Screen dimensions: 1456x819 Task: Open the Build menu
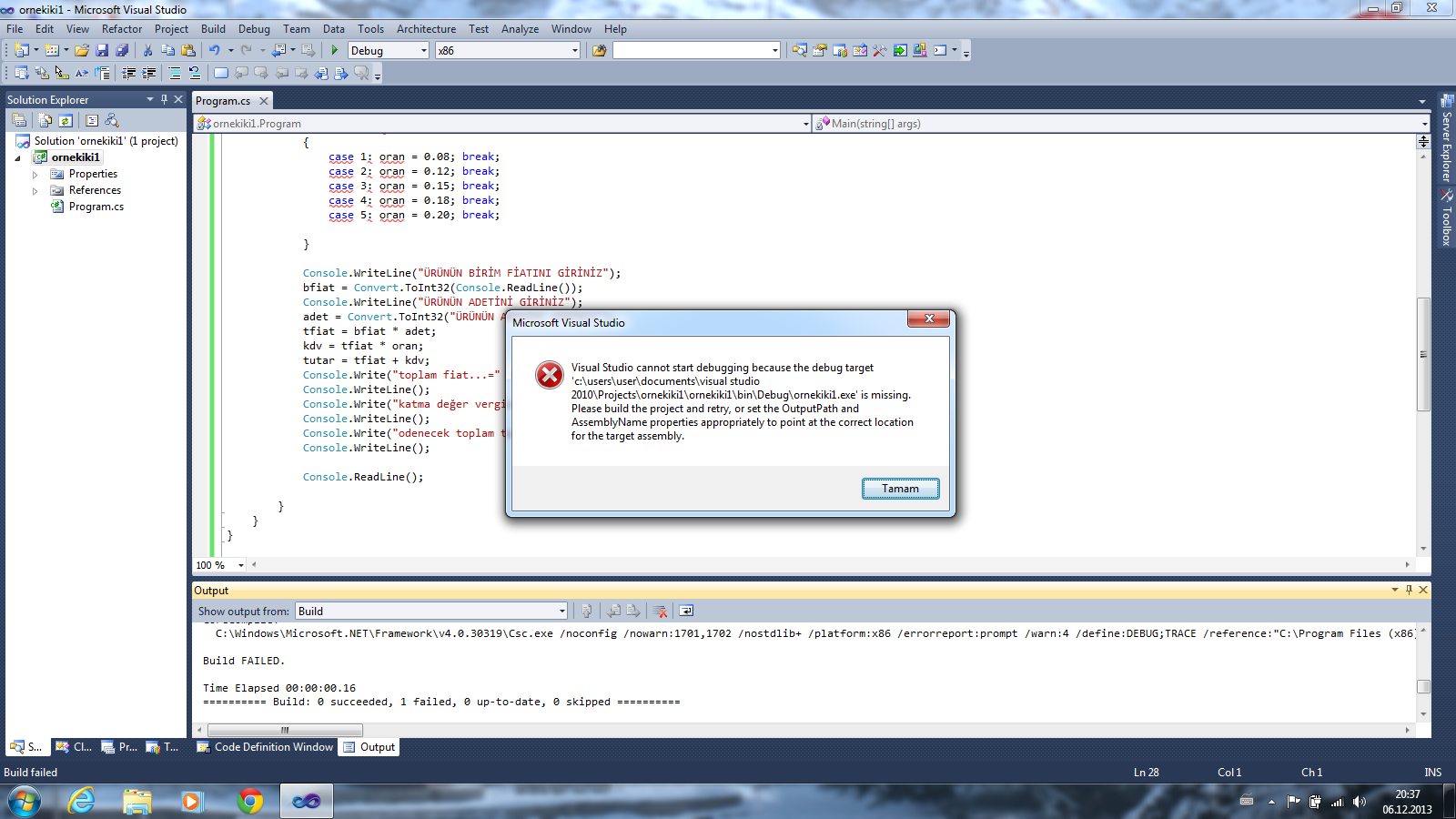tap(213, 28)
